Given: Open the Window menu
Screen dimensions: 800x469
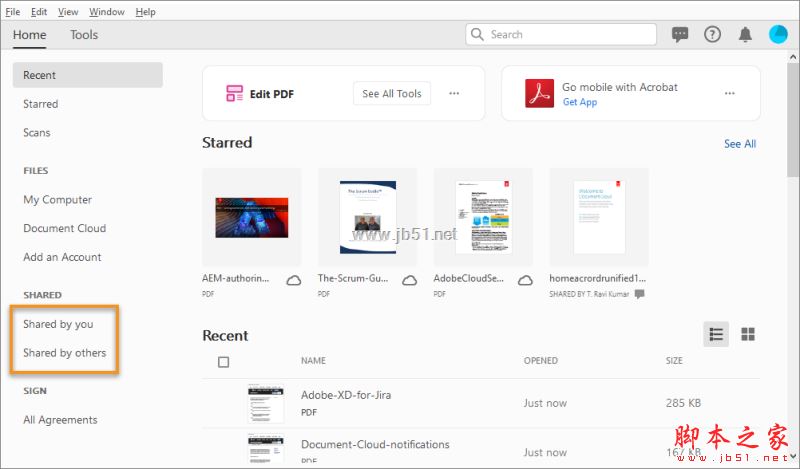Looking at the screenshot, I should (107, 12).
